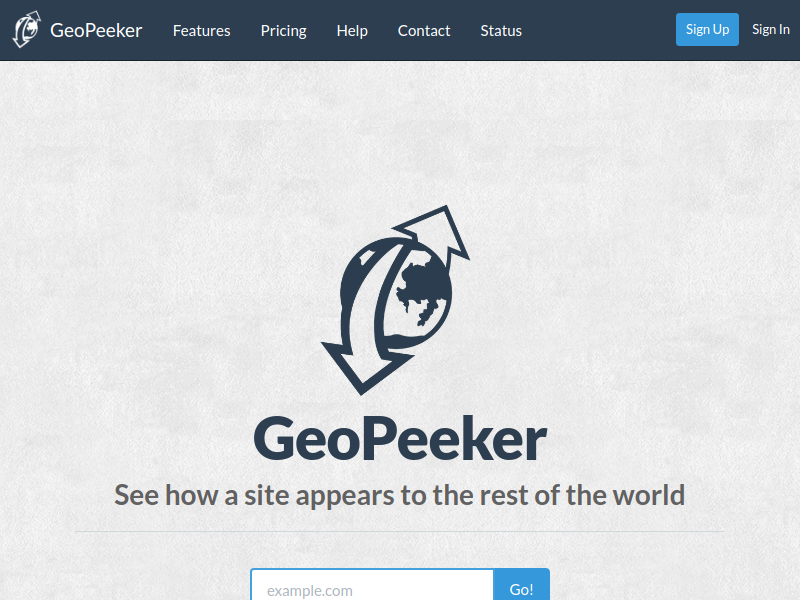Click the large GeoPeeker globe logo
This screenshot has height=600, width=800.
395,301
